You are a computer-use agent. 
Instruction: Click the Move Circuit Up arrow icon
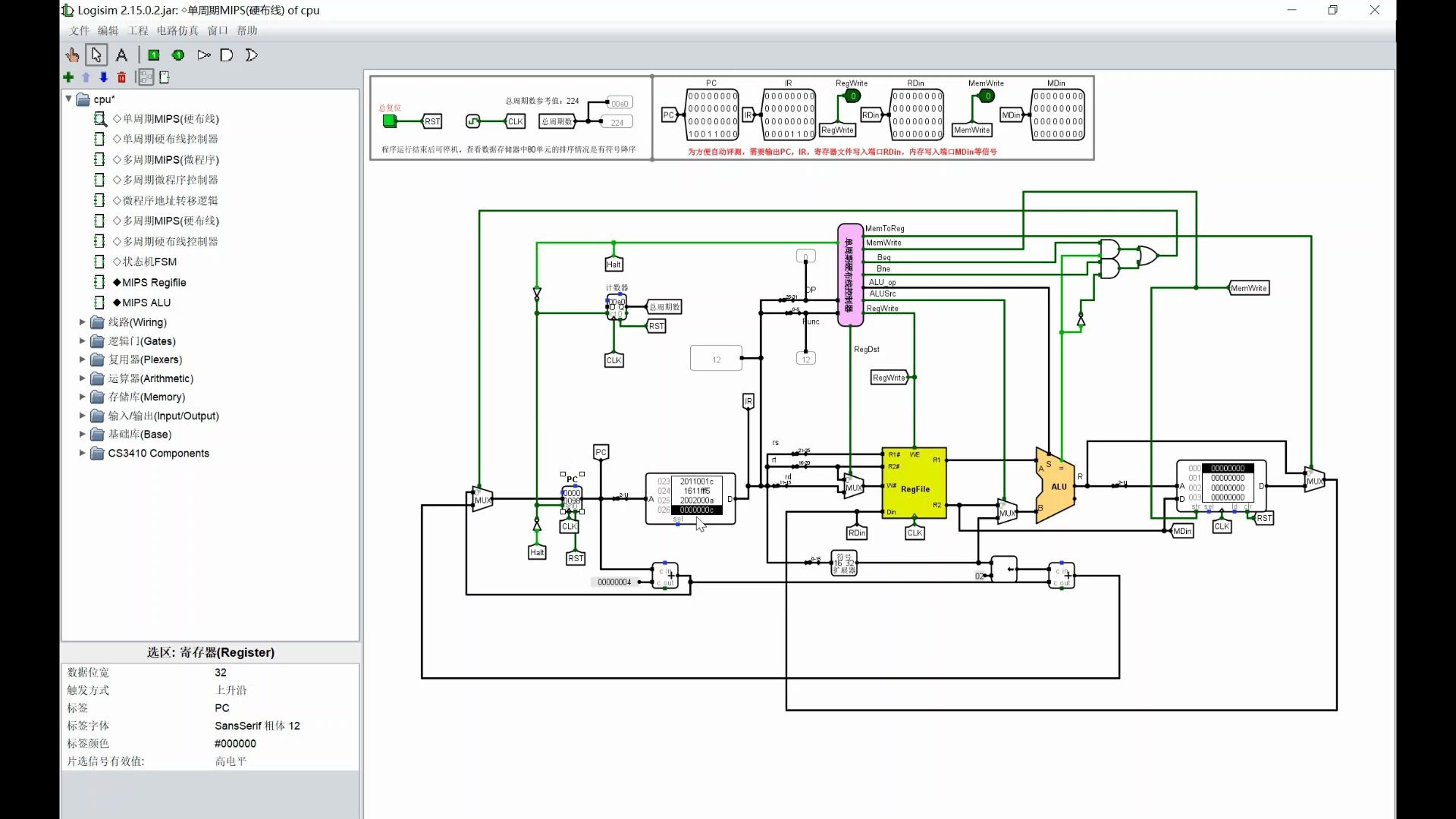[86, 77]
